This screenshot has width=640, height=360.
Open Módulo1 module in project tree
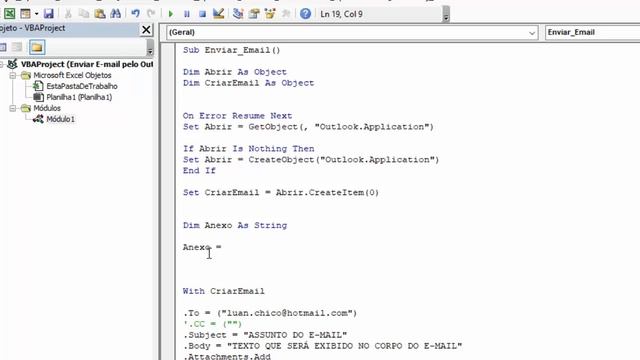tap(60, 119)
